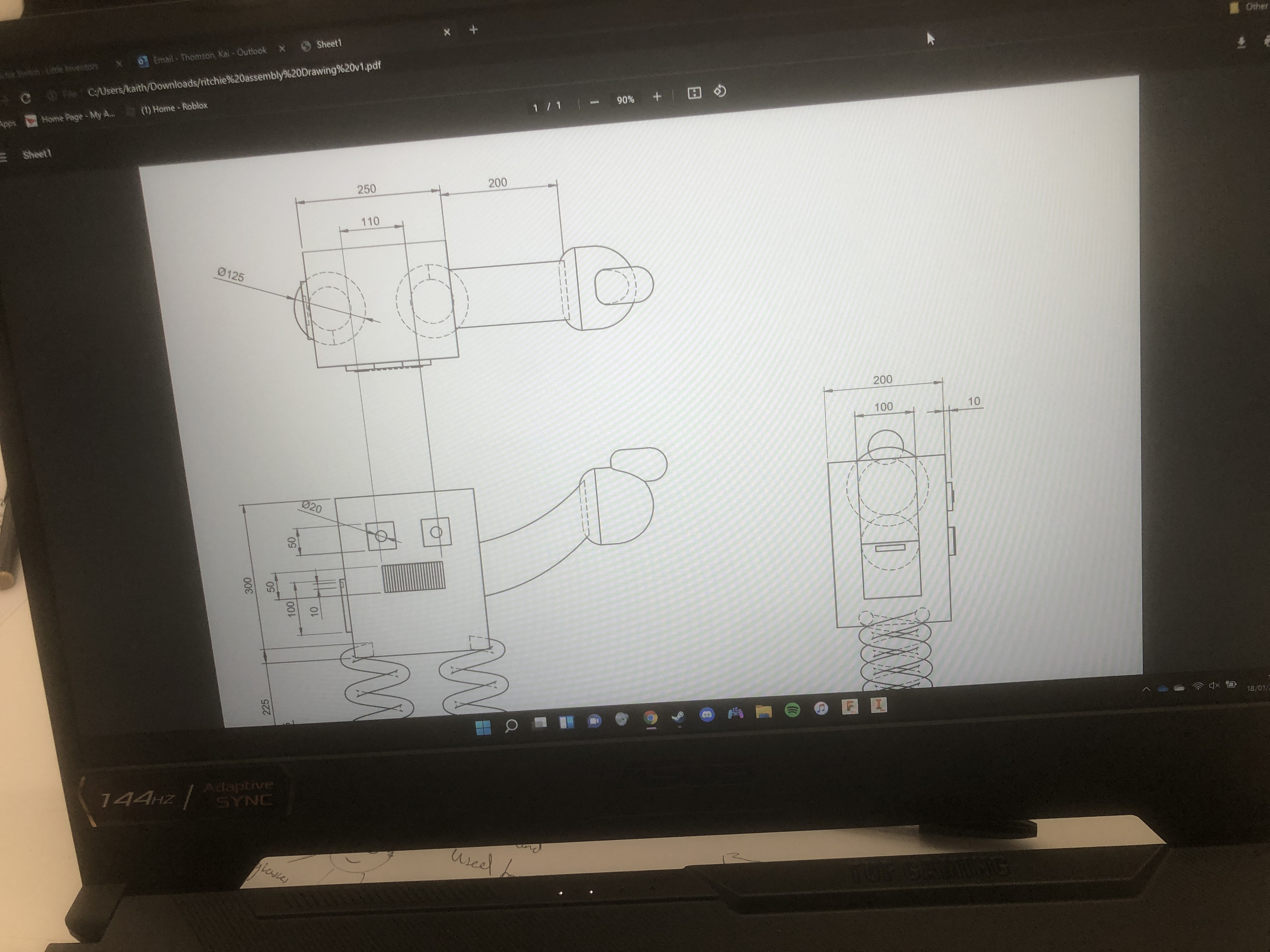Open new browser tab with plus

tap(473, 30)
